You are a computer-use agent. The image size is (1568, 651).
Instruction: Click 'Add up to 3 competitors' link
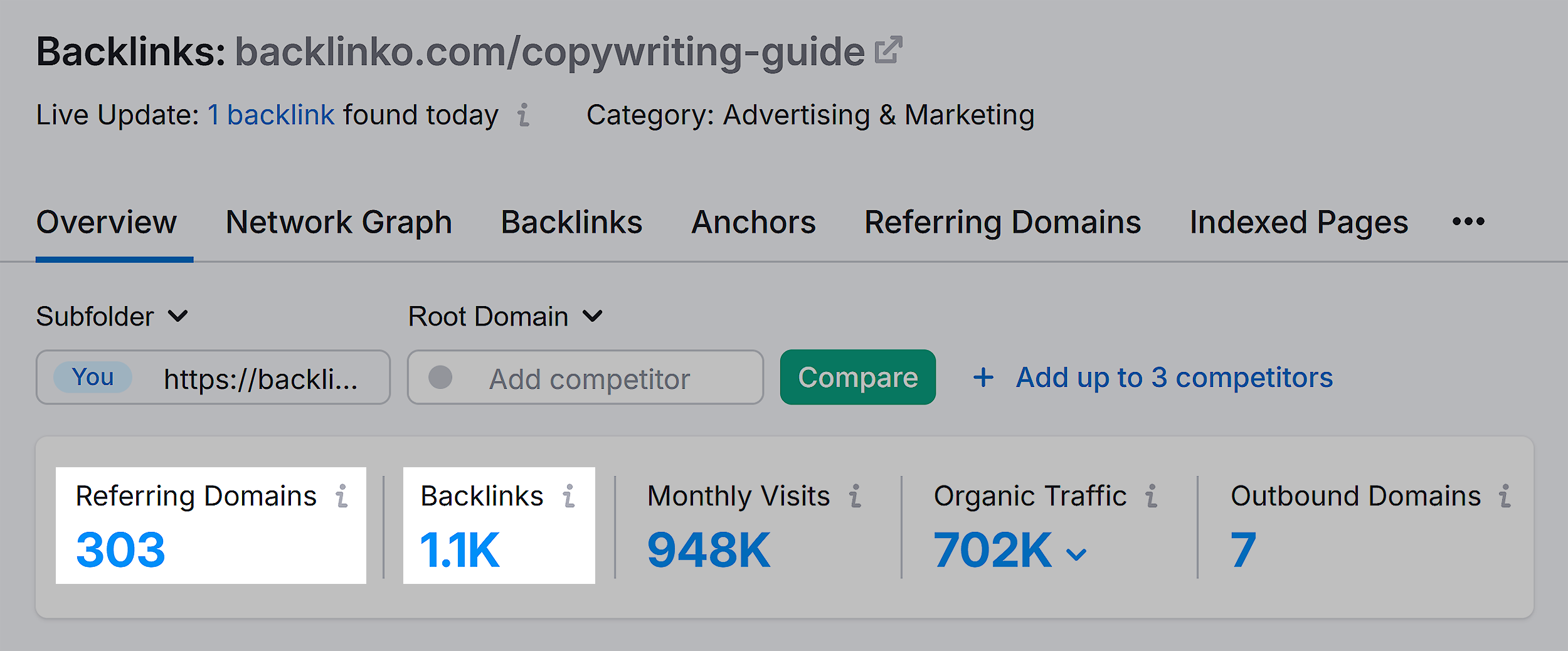pyautogui.click(x=1174, y=378)
